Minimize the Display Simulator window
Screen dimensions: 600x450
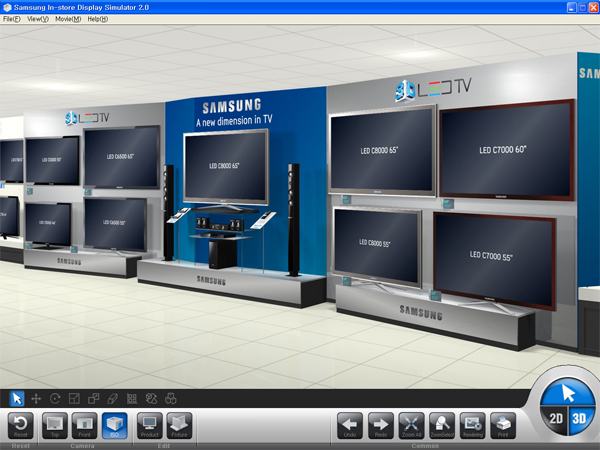pyautogui.click(x=571, y=7)
